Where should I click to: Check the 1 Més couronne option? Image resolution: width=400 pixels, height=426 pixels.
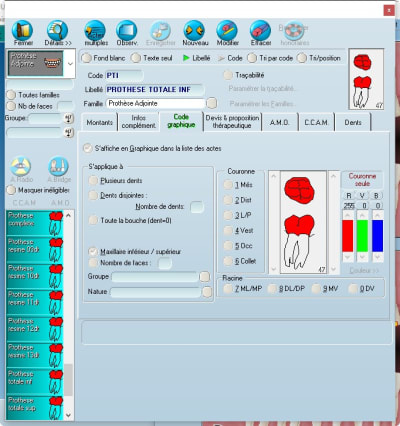point(228,184)
